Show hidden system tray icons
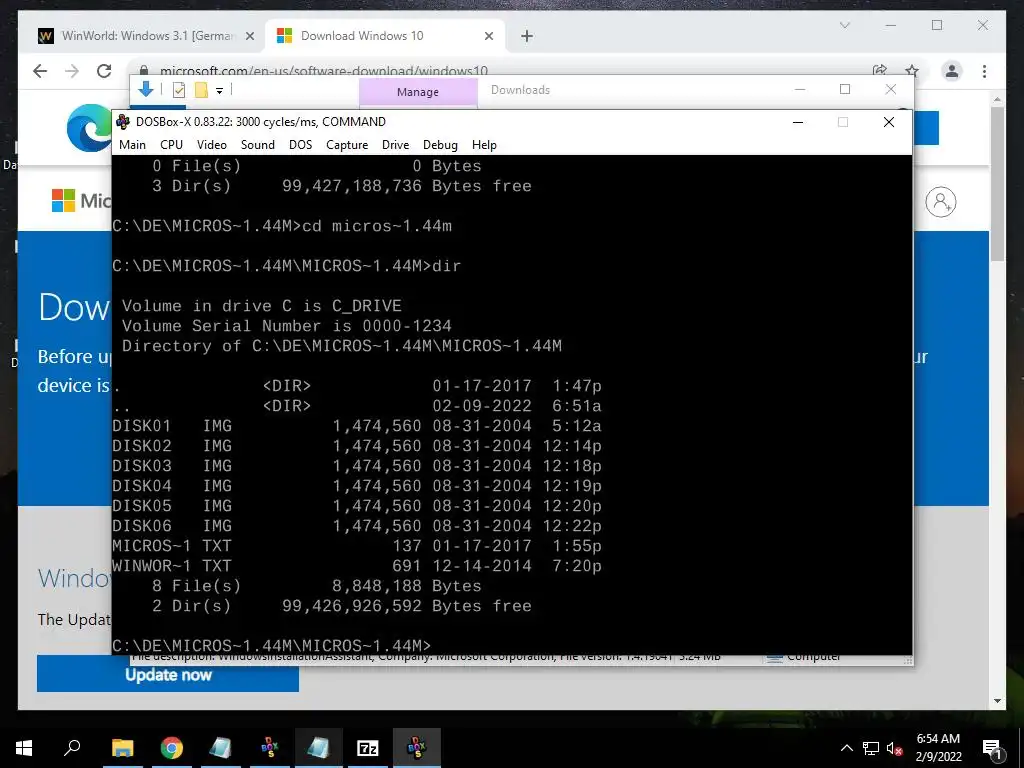Image resolution: width=1024 pixels, height=768 pixels. point(846,748)
